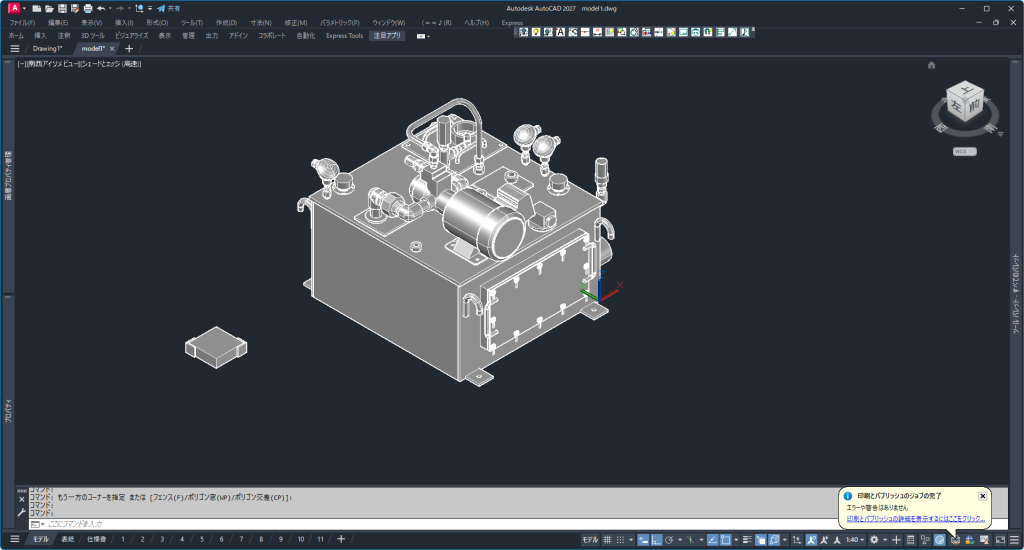This screenshot has height=550, width=1024.
Task: Expand the quick access toolbar customize arrow
Action: 149,8
